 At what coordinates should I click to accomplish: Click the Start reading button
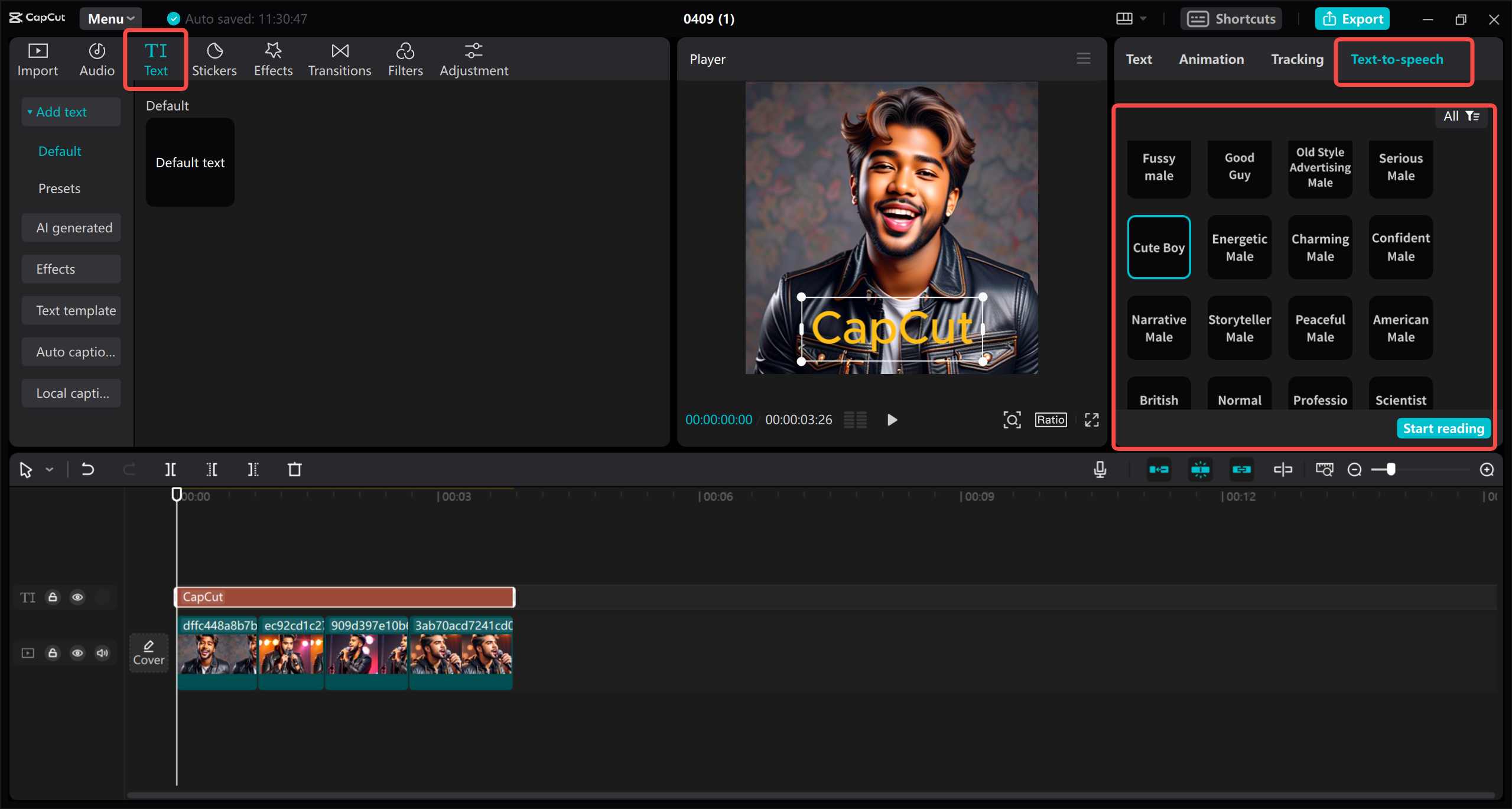[1443, 428]
